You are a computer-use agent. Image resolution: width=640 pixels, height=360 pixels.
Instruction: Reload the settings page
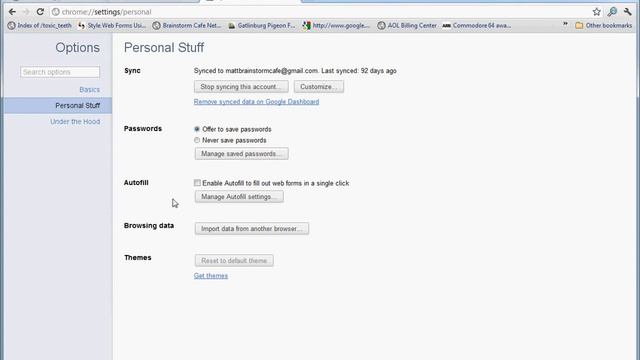(x=40, y=12)
